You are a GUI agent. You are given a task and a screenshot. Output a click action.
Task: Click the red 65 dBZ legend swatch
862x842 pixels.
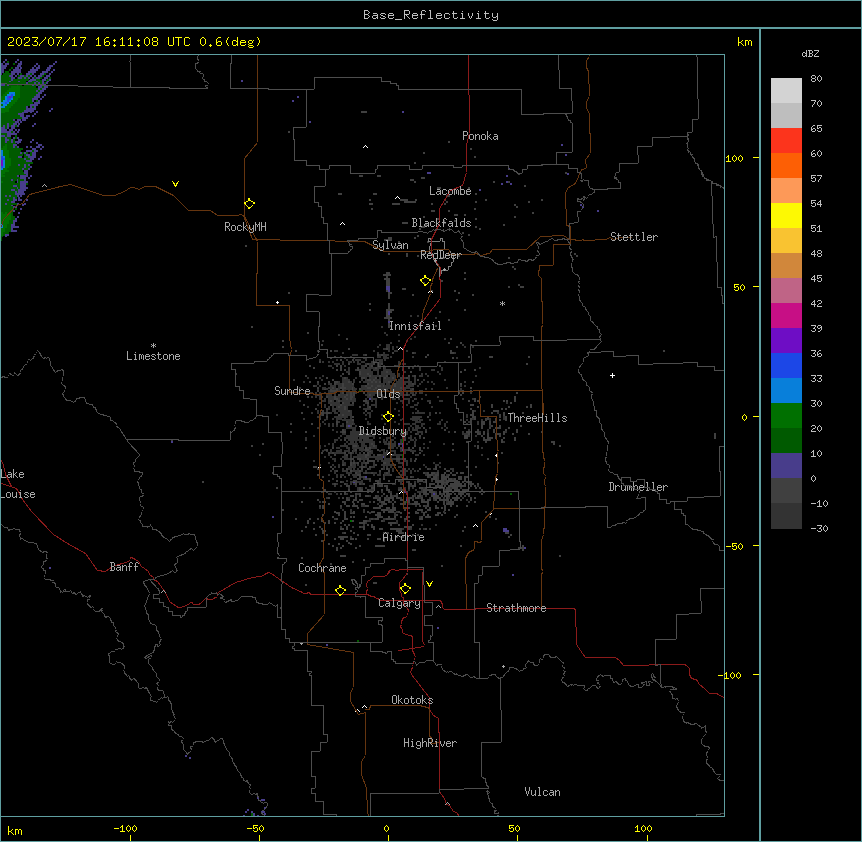coord(786,140)
